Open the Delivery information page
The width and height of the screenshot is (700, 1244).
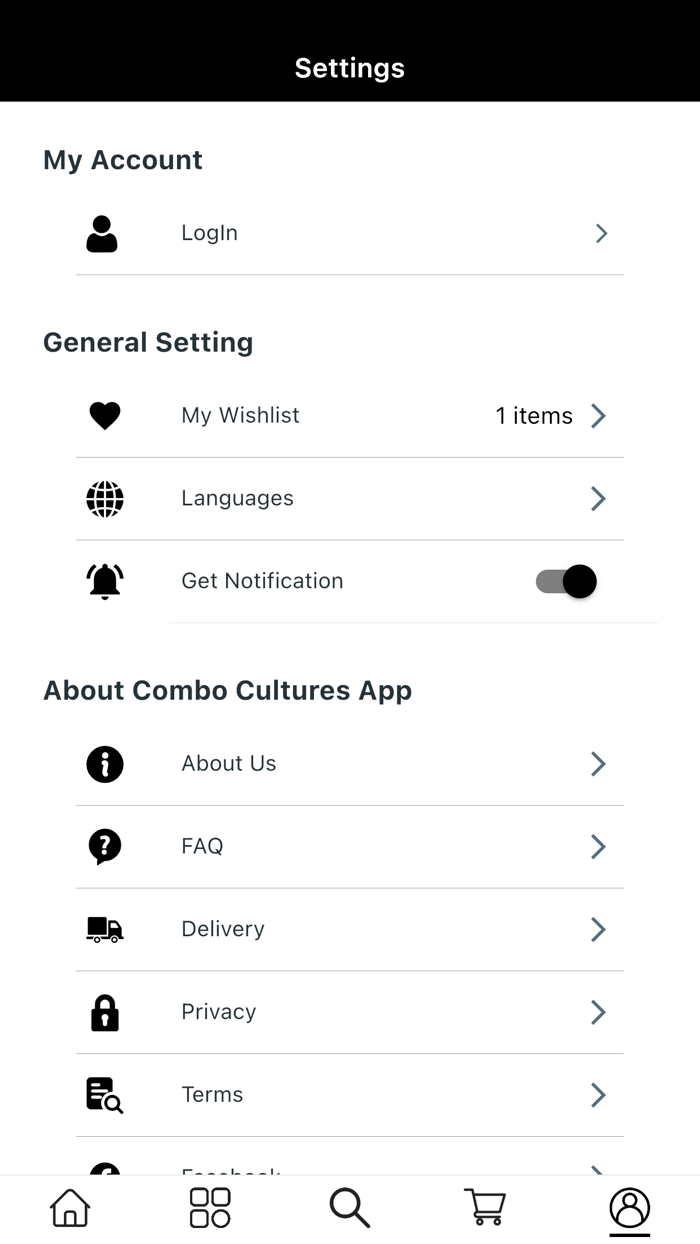tap(222, 929)
